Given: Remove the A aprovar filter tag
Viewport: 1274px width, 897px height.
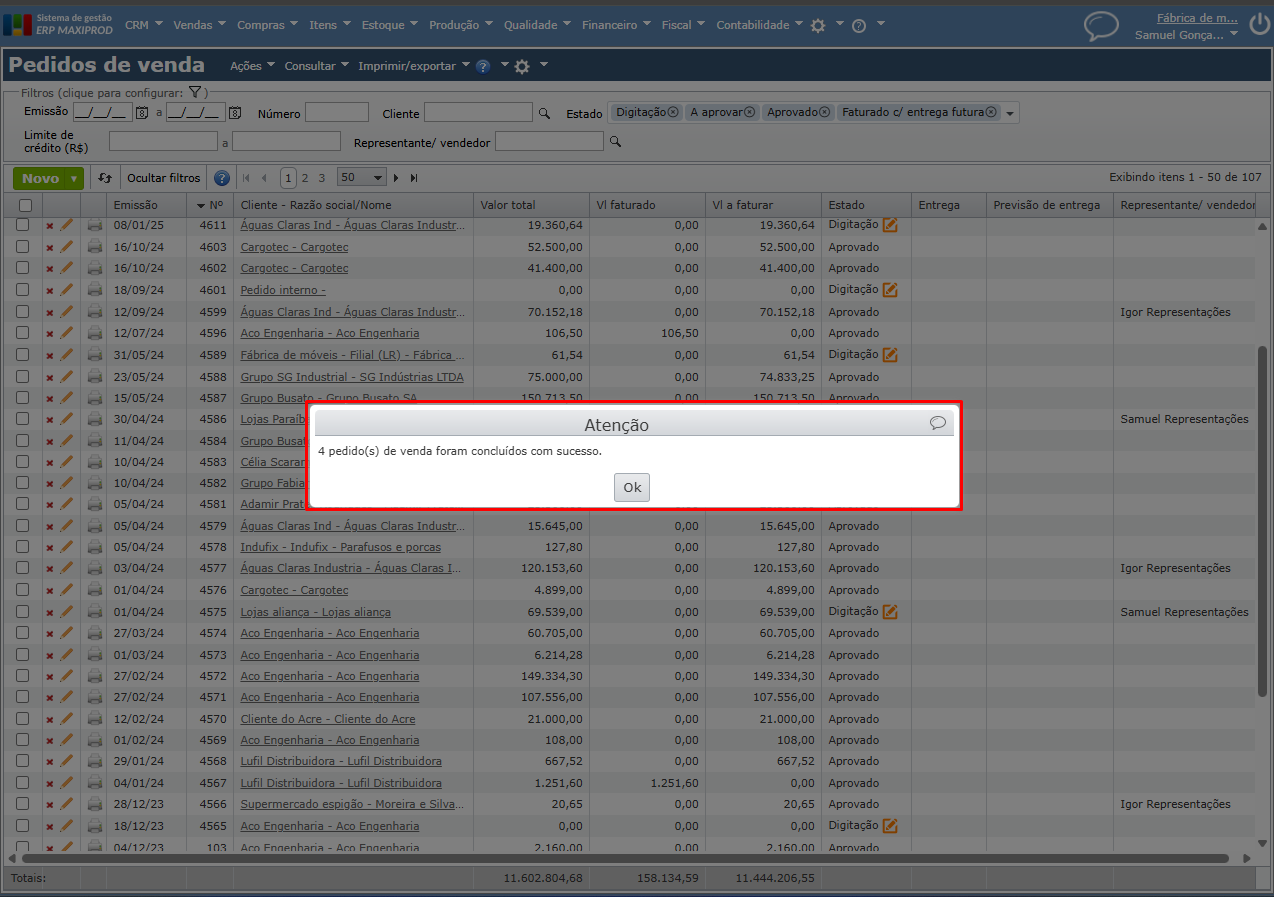Looking at the screenshot, I should click(749, 112).
